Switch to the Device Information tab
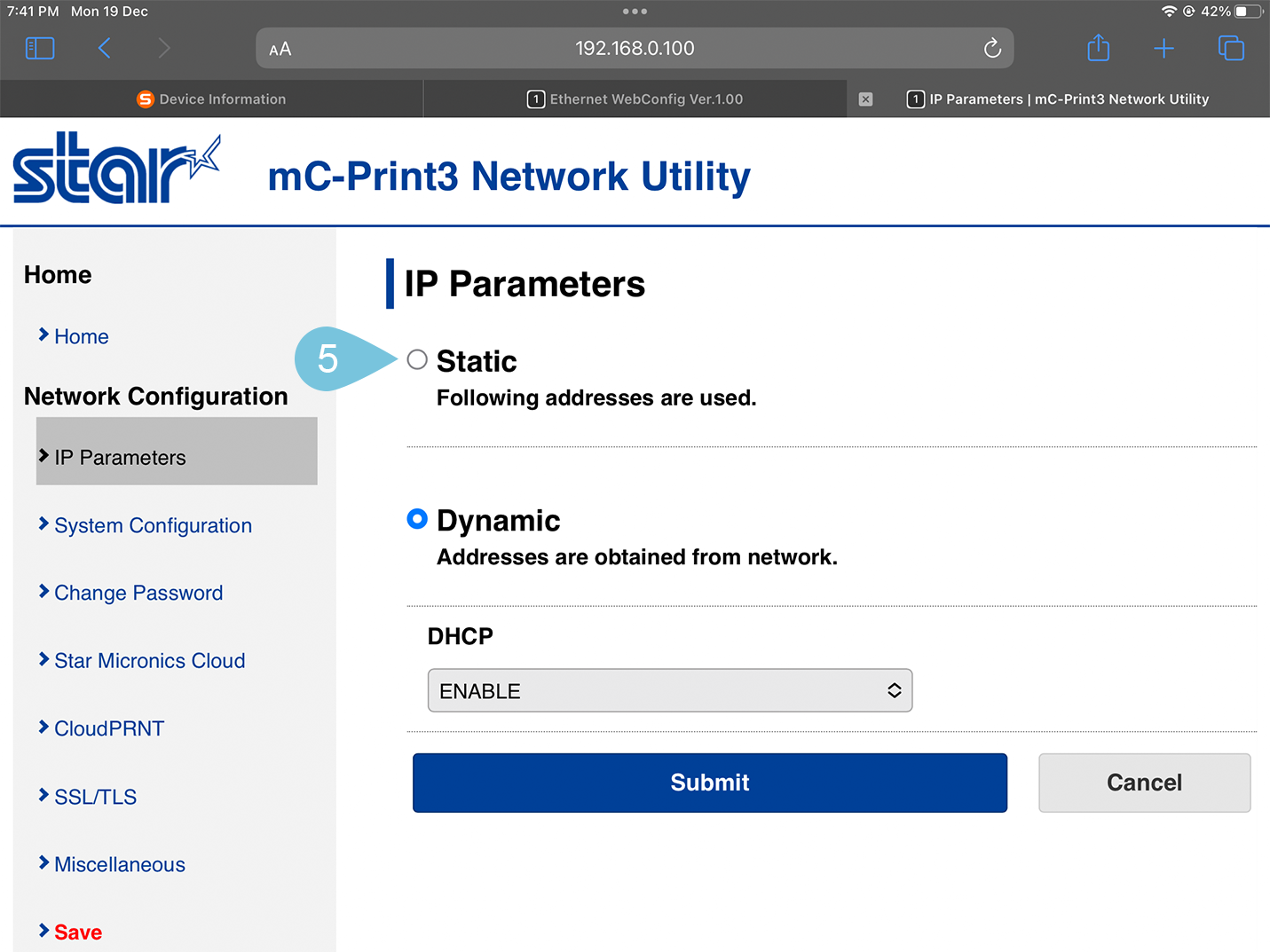Image resolution: width=1270 pixels, height=952 pixels. tap(211, 98)
